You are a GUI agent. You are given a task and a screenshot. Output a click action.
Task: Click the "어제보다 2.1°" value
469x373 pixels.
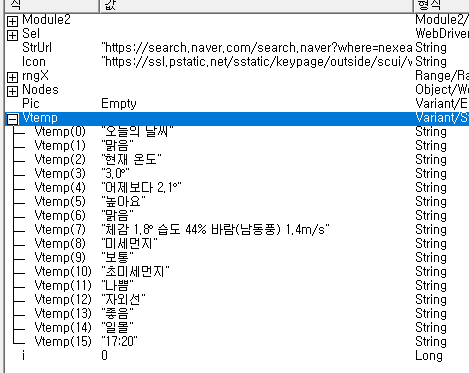pyautogui.click(x=141, y=188)
